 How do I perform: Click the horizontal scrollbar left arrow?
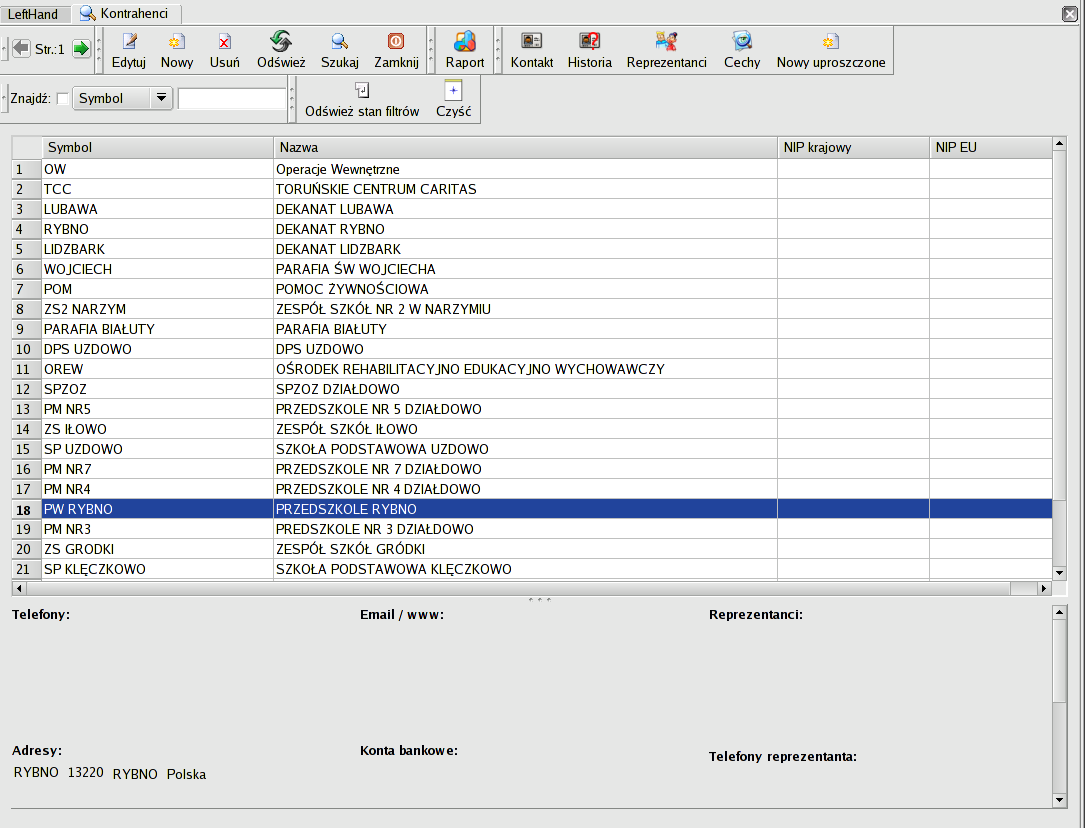click(19, 589)
